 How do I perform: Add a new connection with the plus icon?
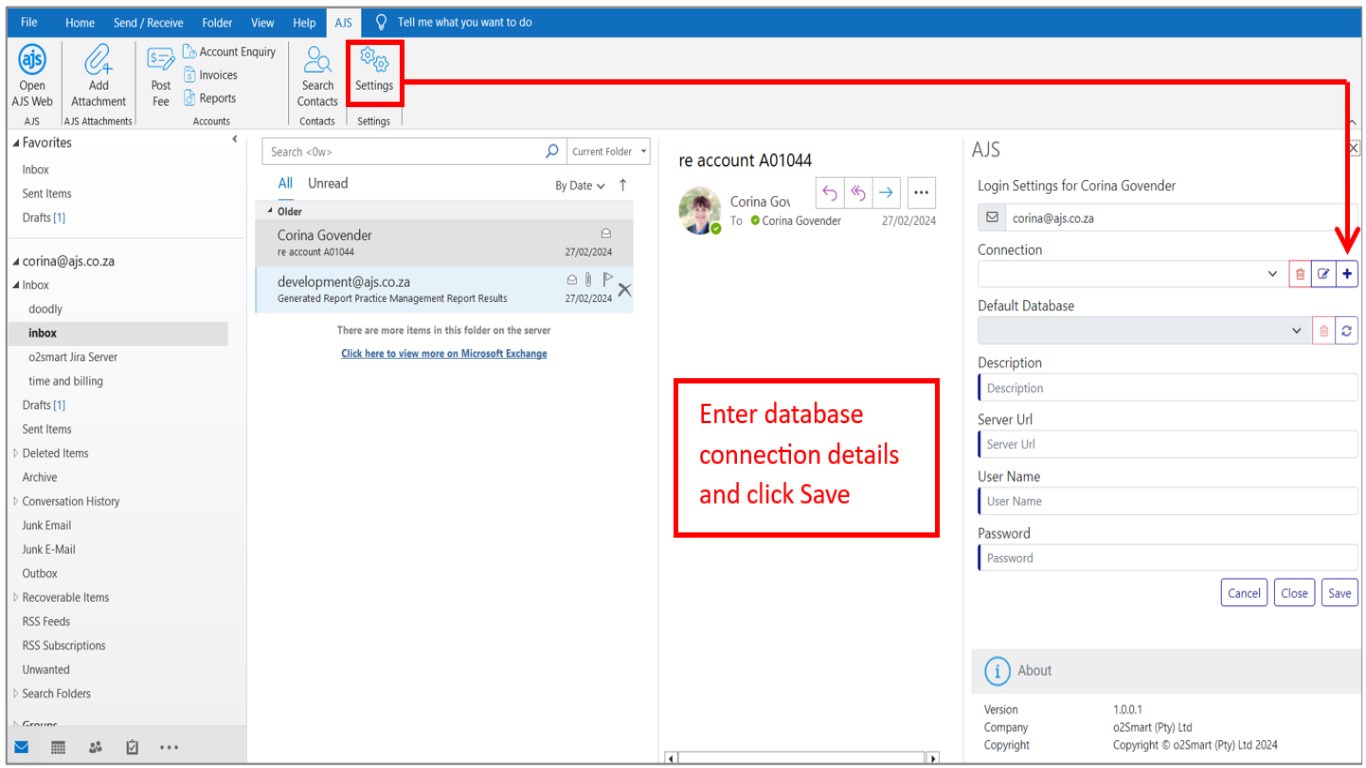click(x=1346, y=274)
